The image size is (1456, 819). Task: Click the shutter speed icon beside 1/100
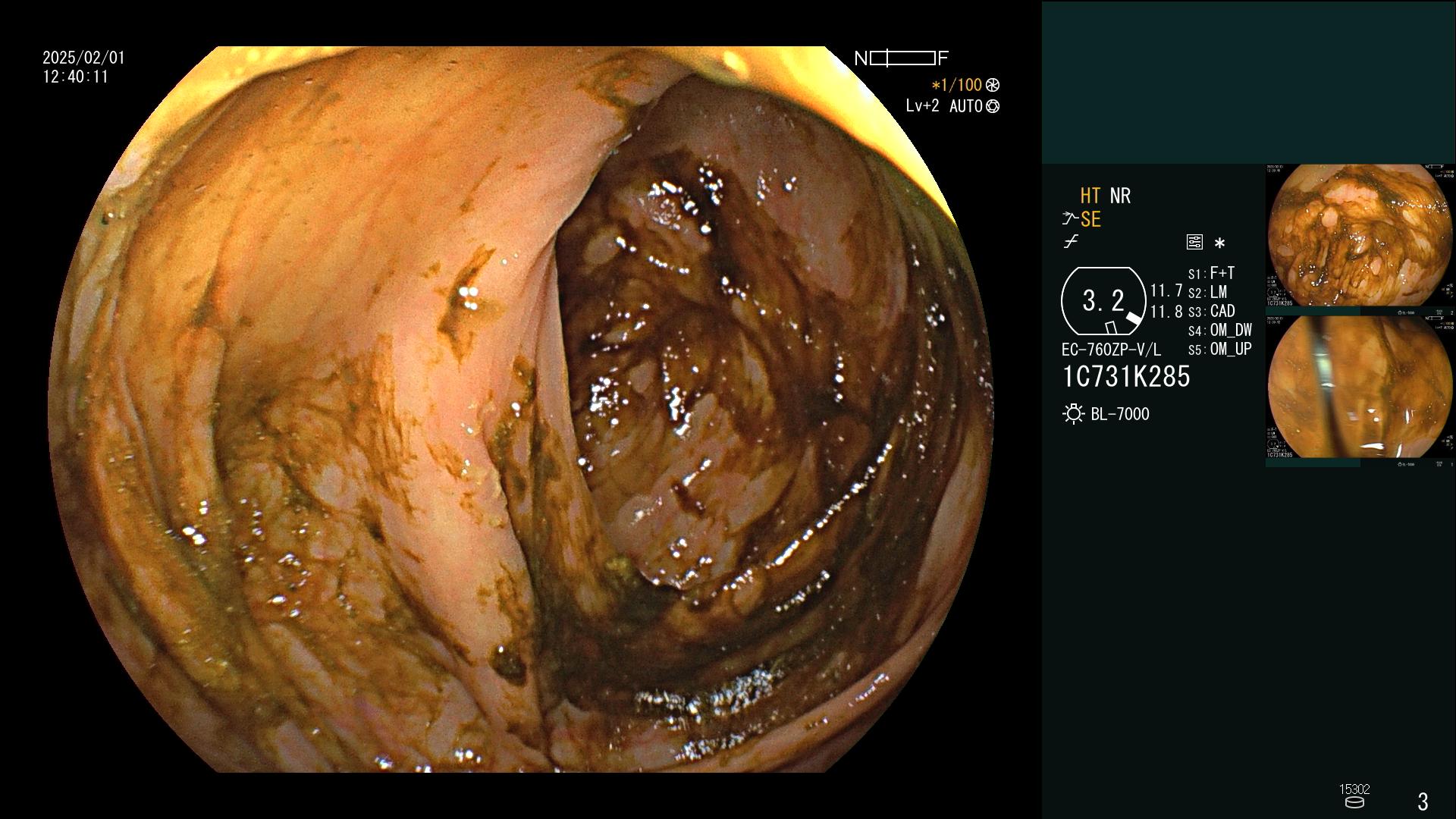[x=993, y=85]
